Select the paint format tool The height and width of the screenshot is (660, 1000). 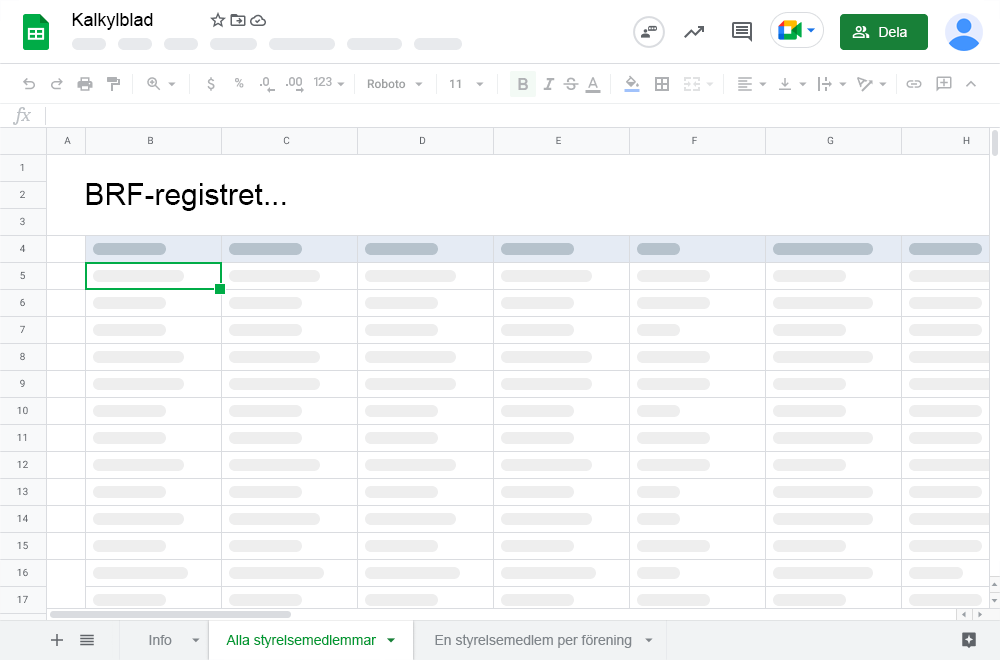click(x=113, y=84)
